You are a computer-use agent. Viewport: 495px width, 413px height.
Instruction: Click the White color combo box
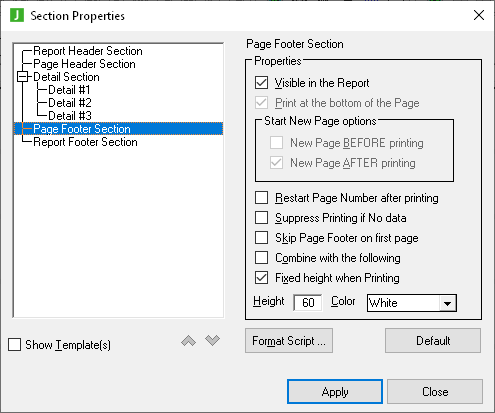coord(412,303)
